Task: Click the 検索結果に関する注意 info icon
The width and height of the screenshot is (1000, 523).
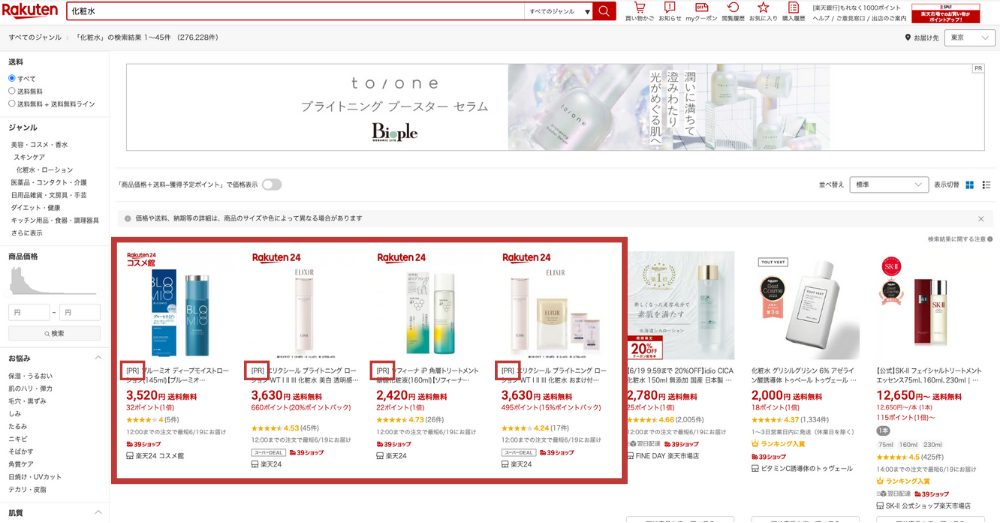Action: 990,239
